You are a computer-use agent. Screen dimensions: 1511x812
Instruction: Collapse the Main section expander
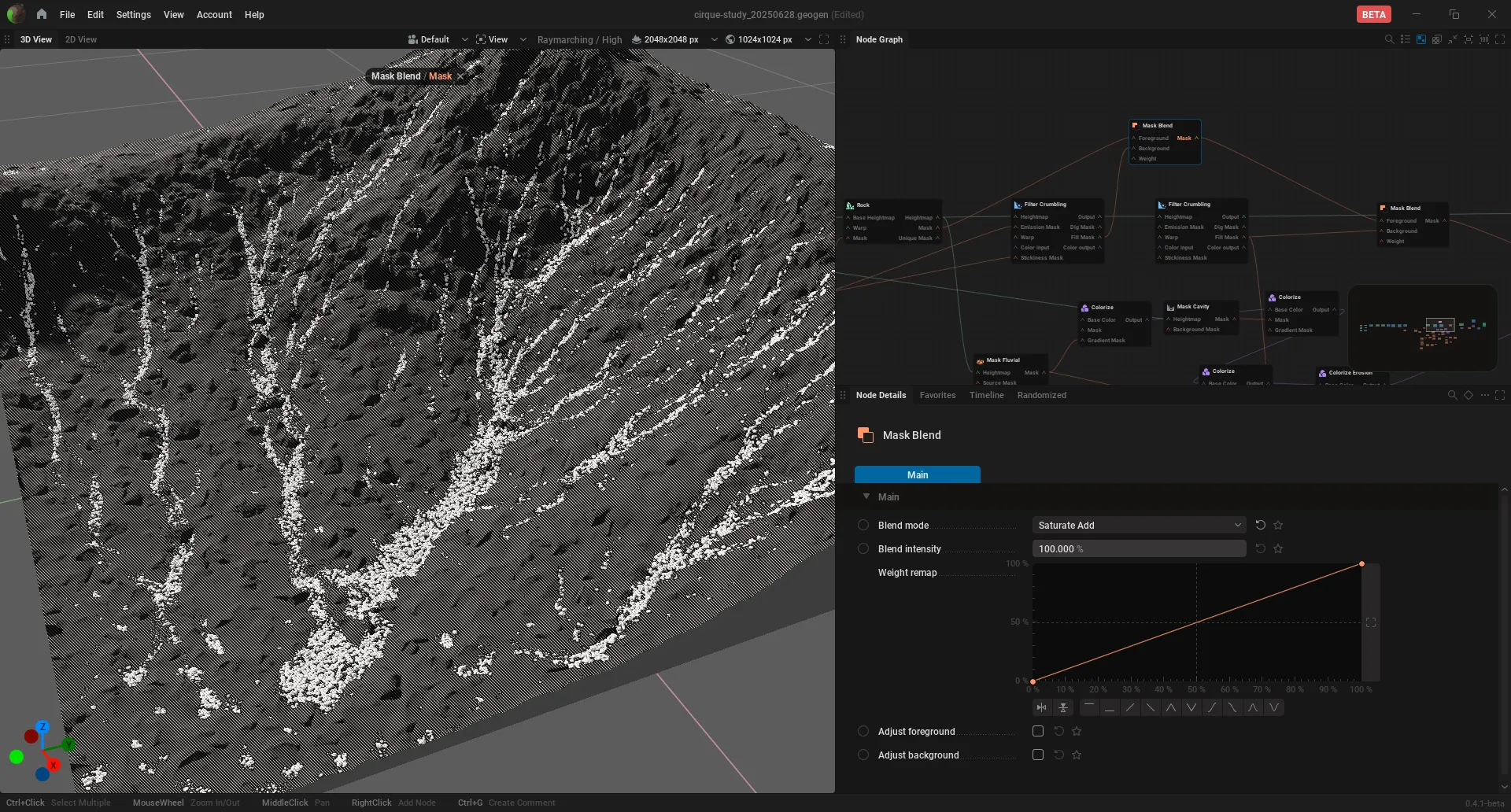[866, 496]
